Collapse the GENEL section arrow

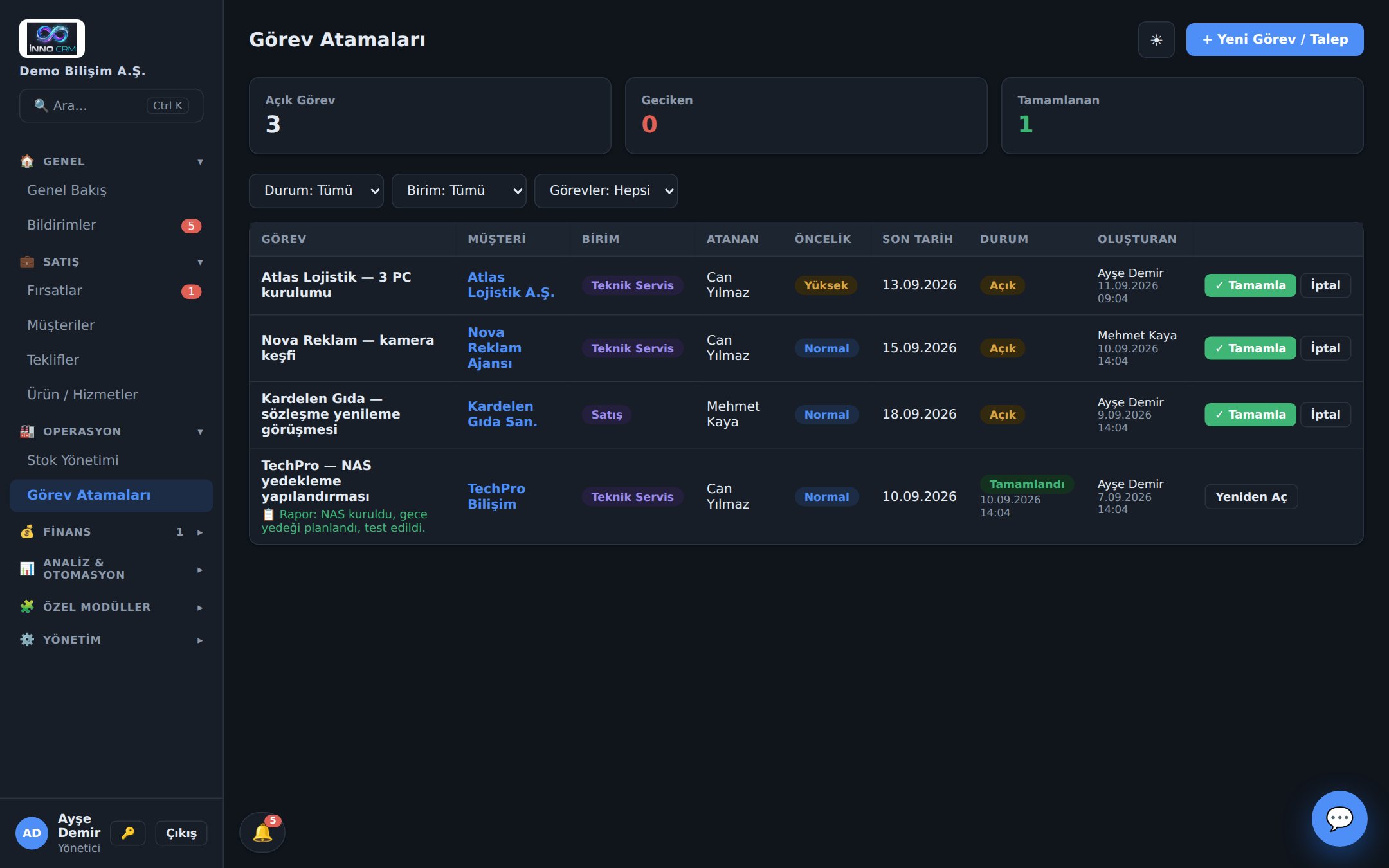[200, 162]
